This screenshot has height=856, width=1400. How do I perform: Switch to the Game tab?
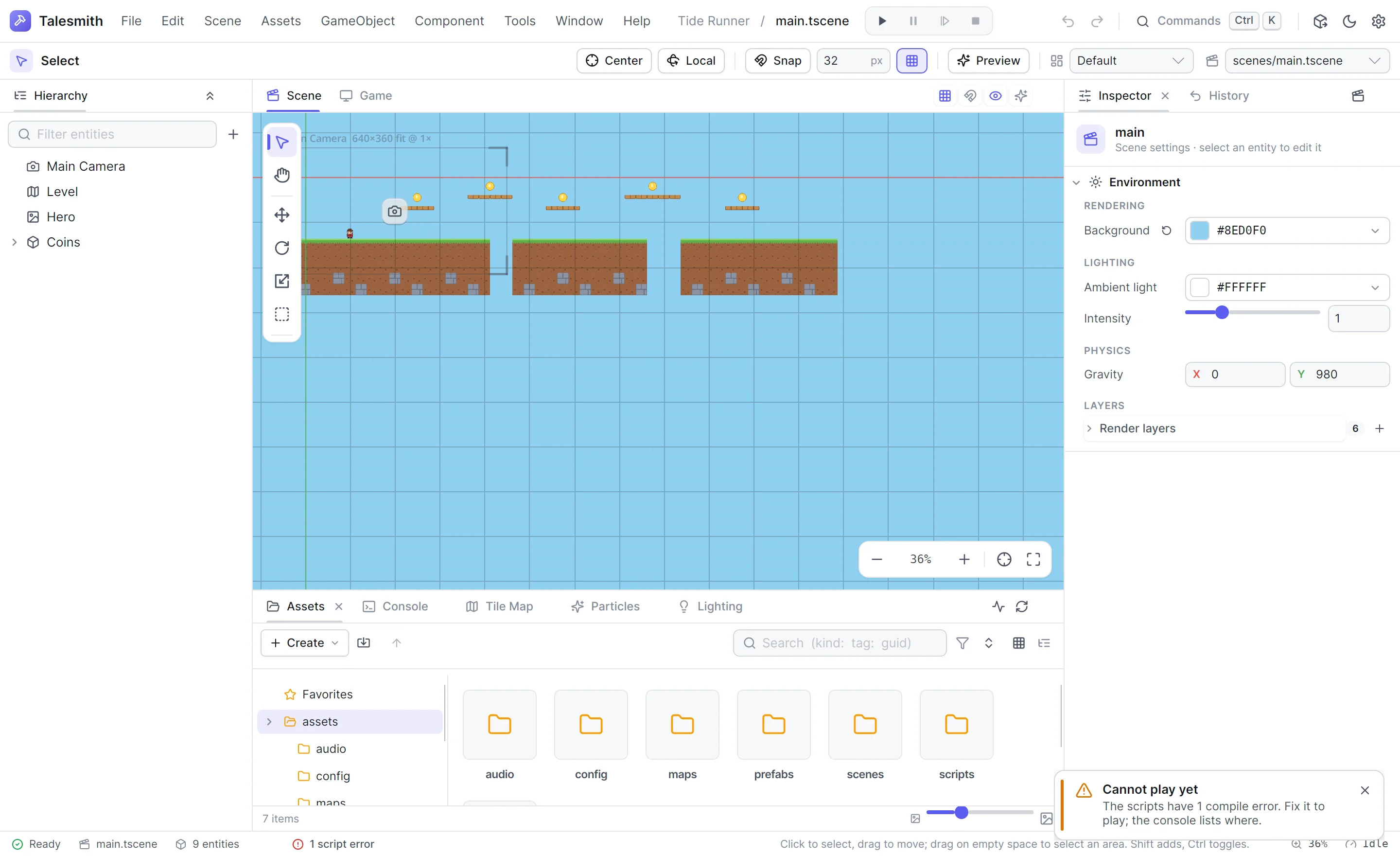(x=366, y=95)
